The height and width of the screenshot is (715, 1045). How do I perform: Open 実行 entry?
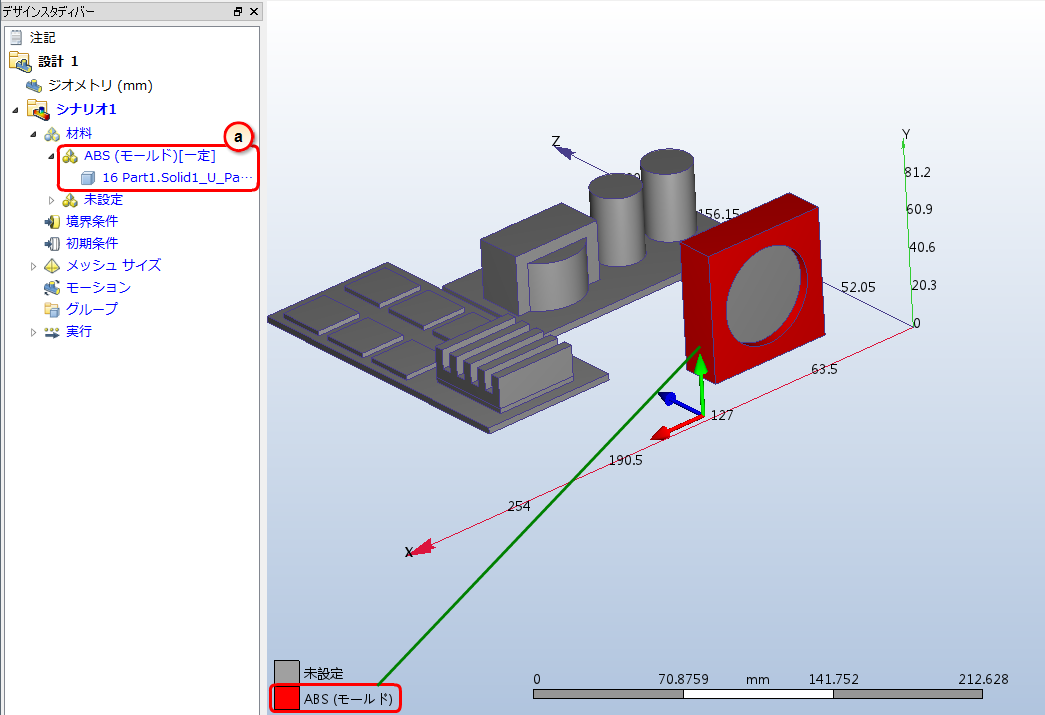tap(79, 332)
